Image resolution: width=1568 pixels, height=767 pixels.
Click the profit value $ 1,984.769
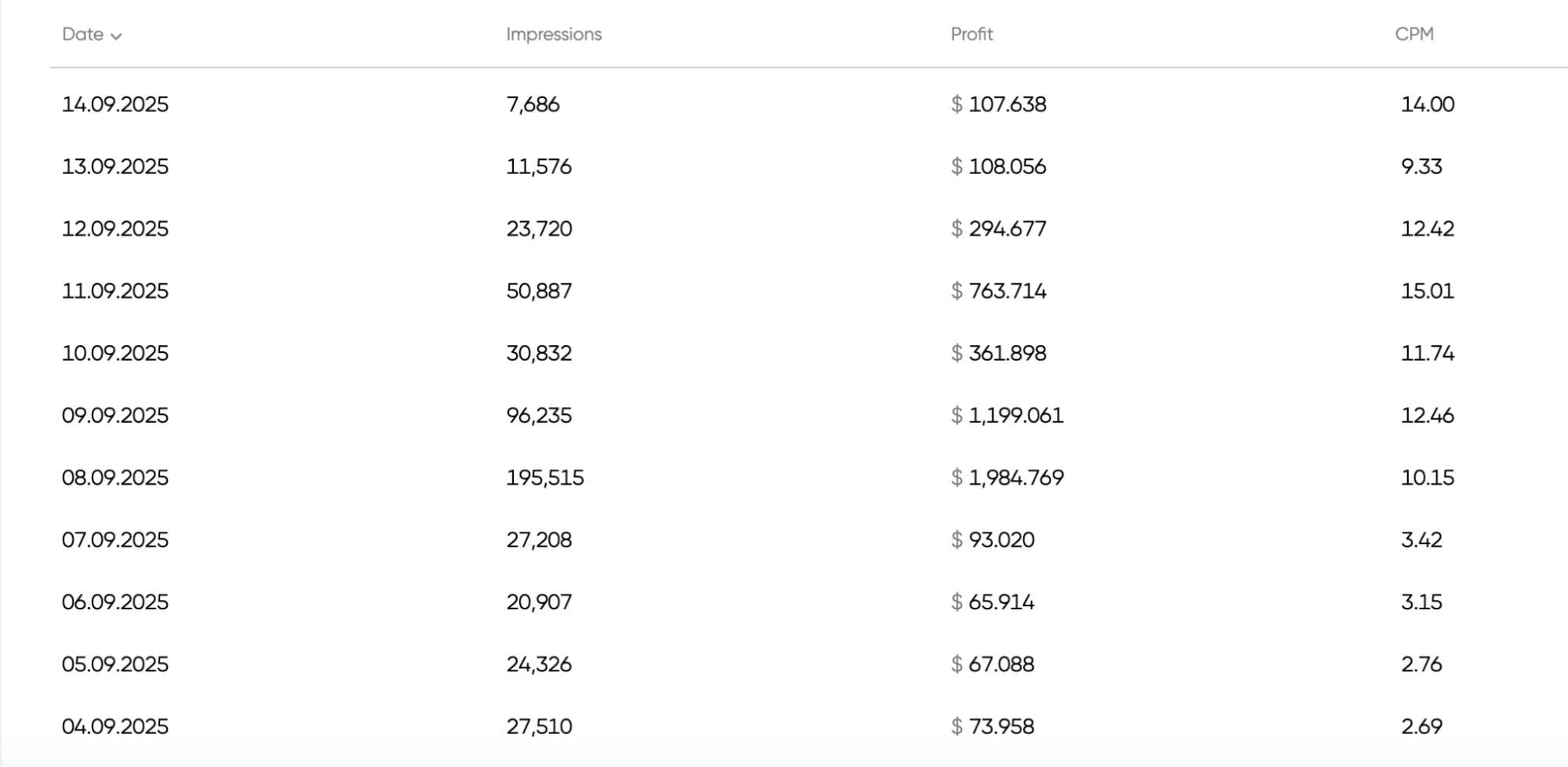(x=1007, y=478)
